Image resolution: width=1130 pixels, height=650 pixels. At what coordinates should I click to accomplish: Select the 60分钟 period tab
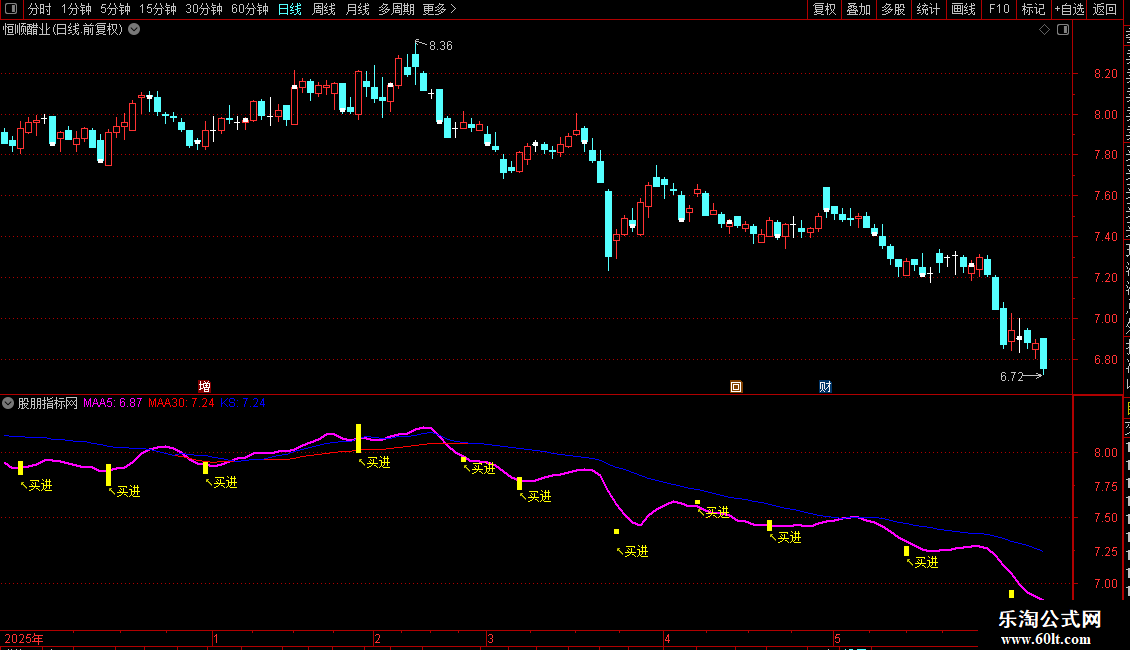click(x=250, y=9)
